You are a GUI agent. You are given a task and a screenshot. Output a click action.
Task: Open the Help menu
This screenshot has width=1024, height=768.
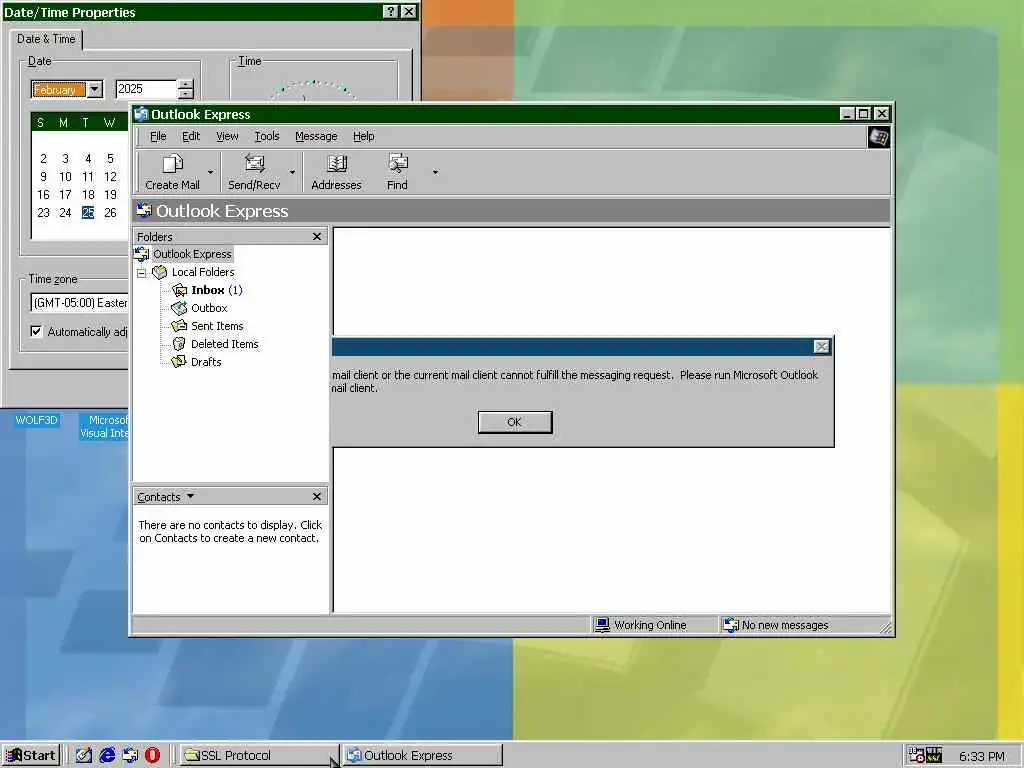pyautogui.click(x=364, y=136)
